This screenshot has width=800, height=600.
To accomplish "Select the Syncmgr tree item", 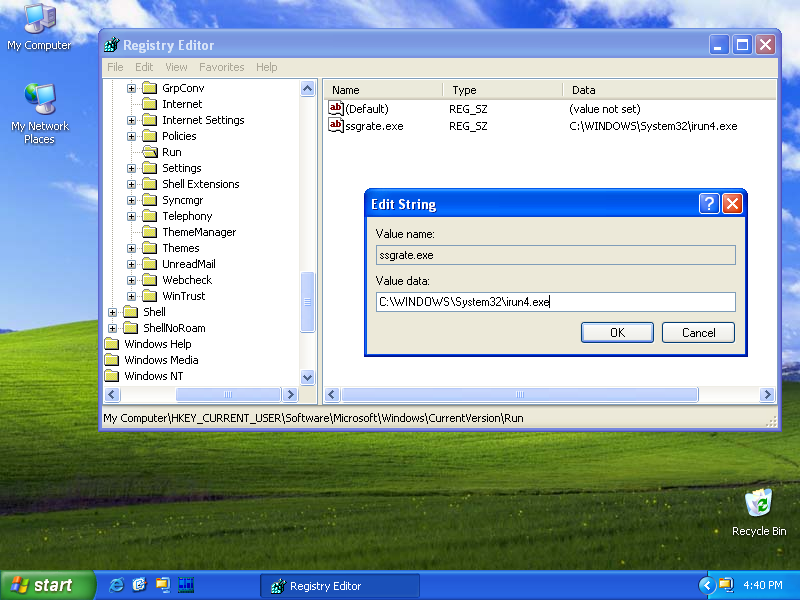I will point(183,200).
